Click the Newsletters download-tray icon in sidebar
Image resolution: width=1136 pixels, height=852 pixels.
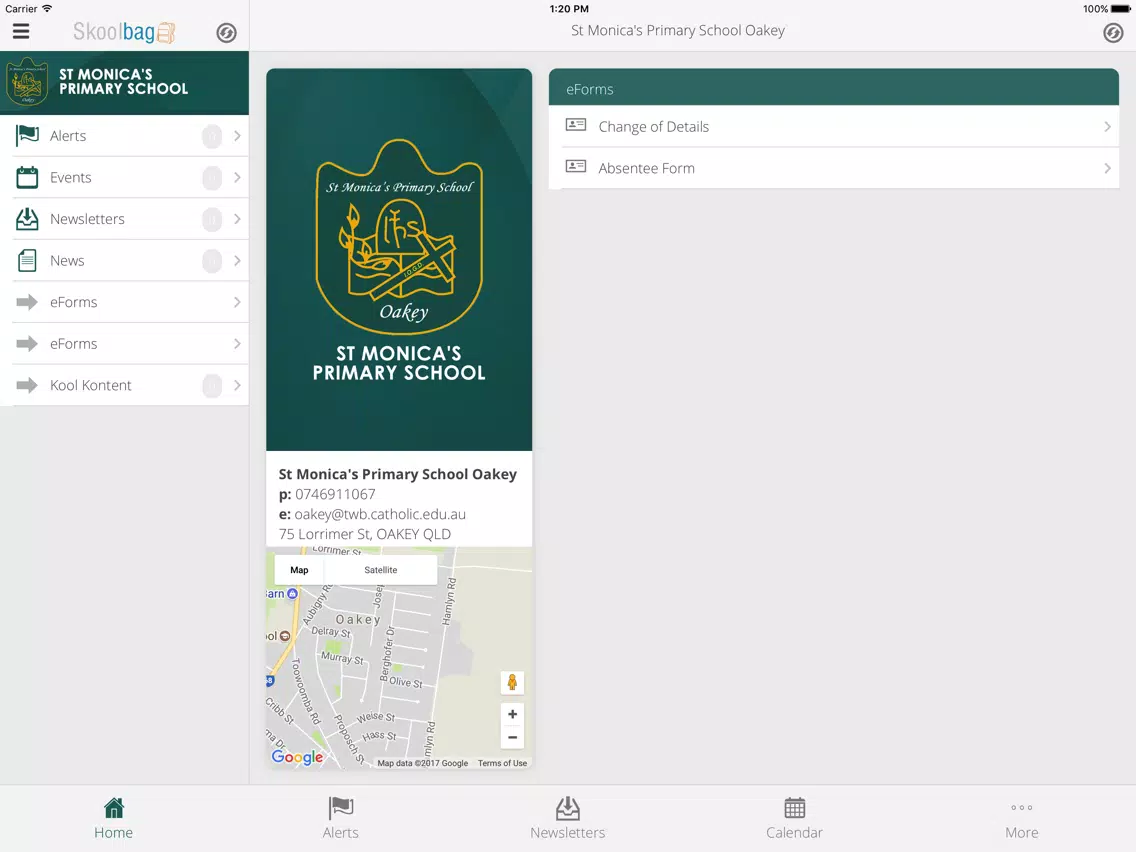tap(28, 219)
